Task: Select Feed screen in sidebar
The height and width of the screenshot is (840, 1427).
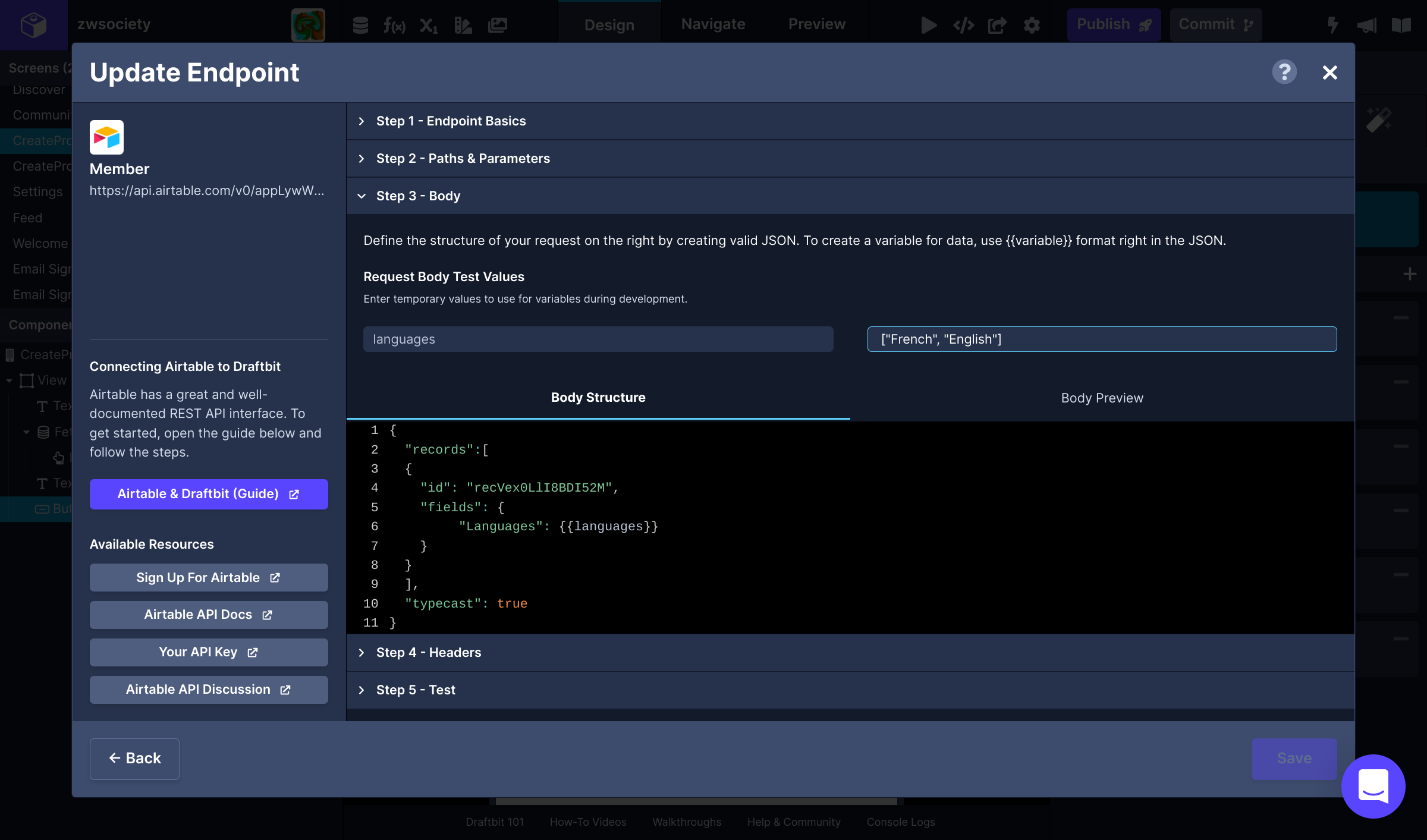Action: 27,218
